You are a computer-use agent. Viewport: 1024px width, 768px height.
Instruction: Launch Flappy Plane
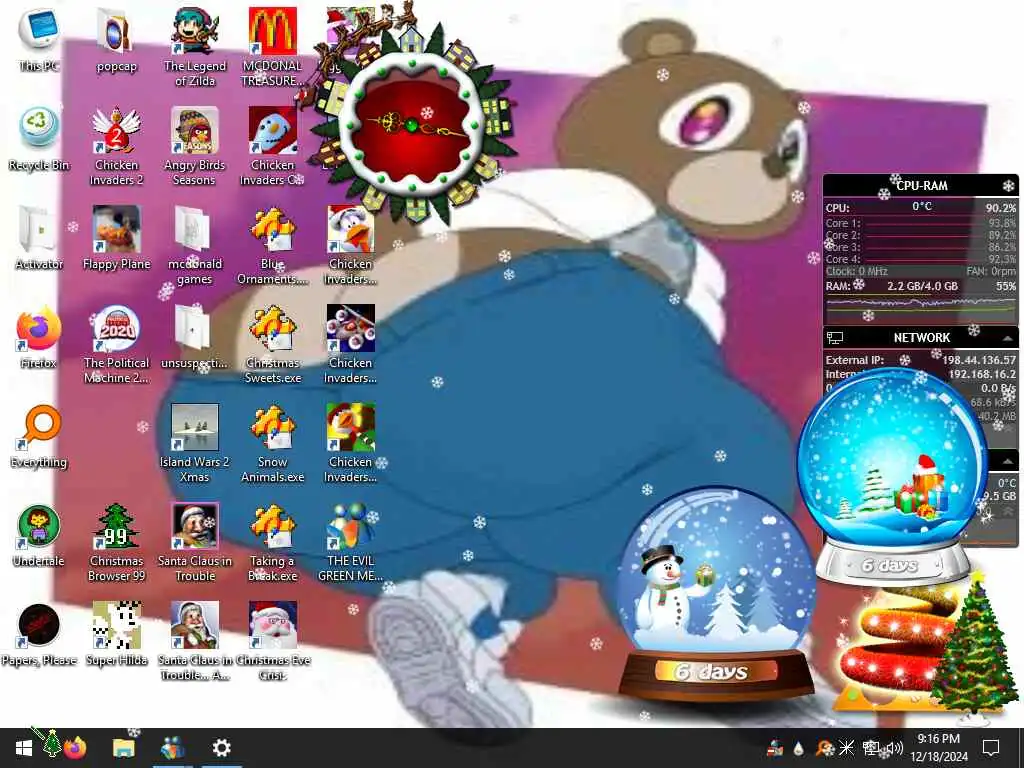coord(116,238)
